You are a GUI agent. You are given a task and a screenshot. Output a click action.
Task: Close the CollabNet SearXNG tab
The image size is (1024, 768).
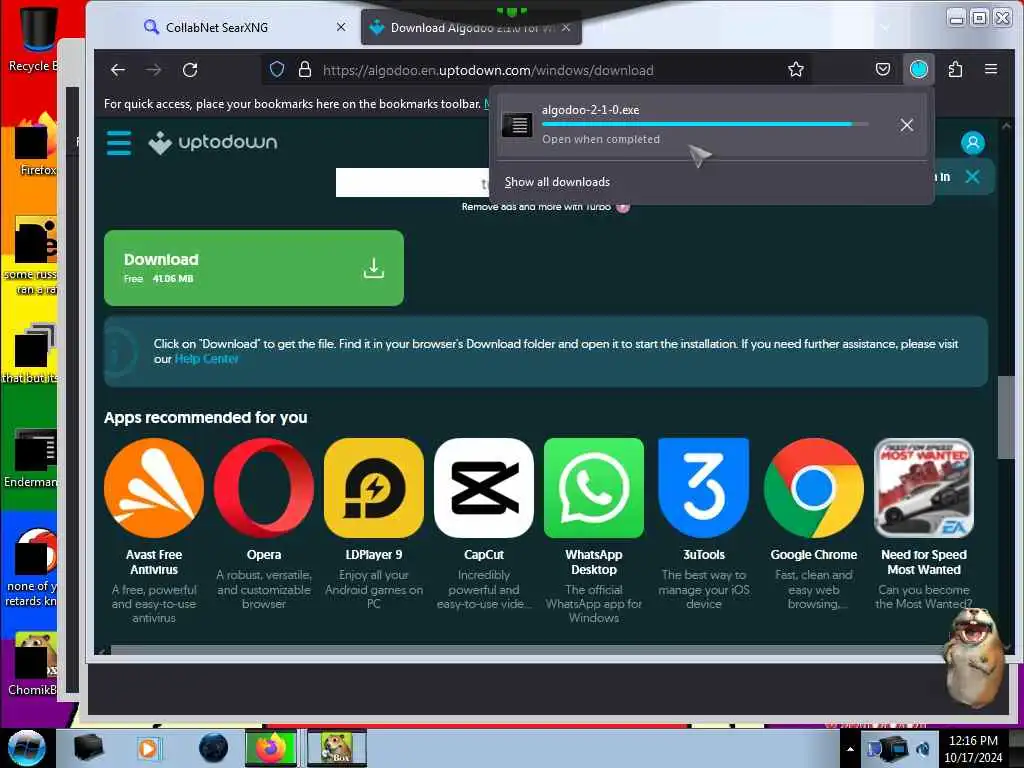(x=341, y=27)
